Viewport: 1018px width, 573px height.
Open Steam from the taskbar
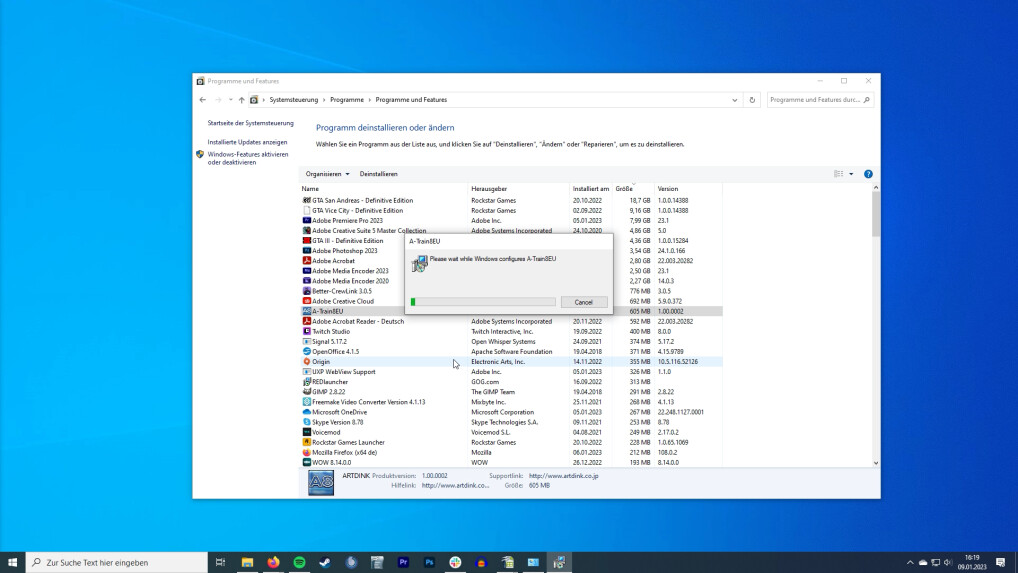pyautogui.click(x=325, y=563)
